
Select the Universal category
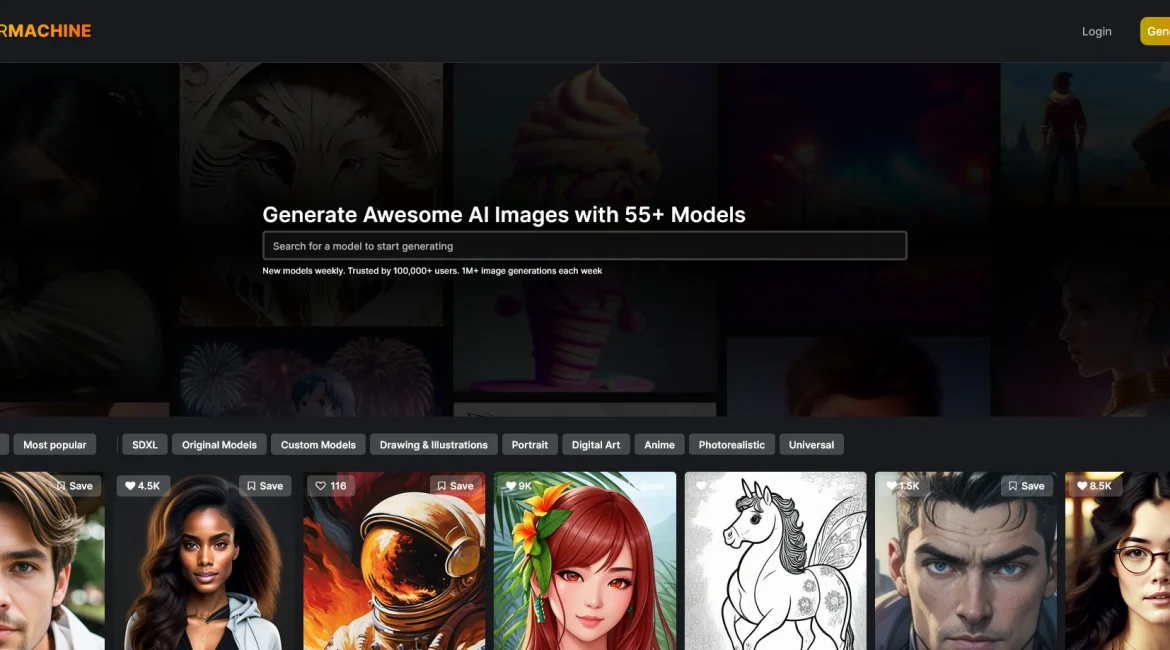811,445
